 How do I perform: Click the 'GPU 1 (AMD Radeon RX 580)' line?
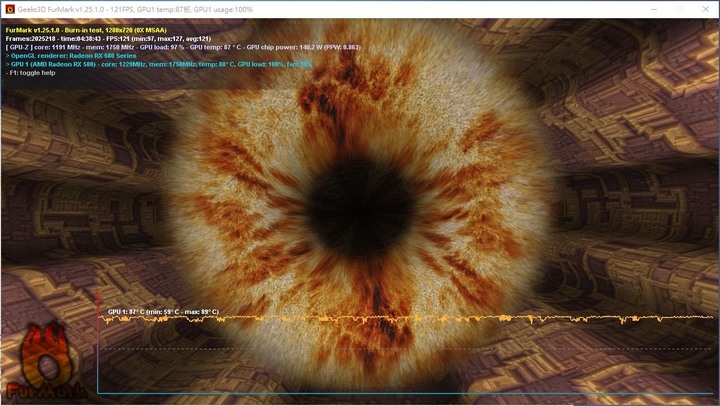(x=158, y=64)
